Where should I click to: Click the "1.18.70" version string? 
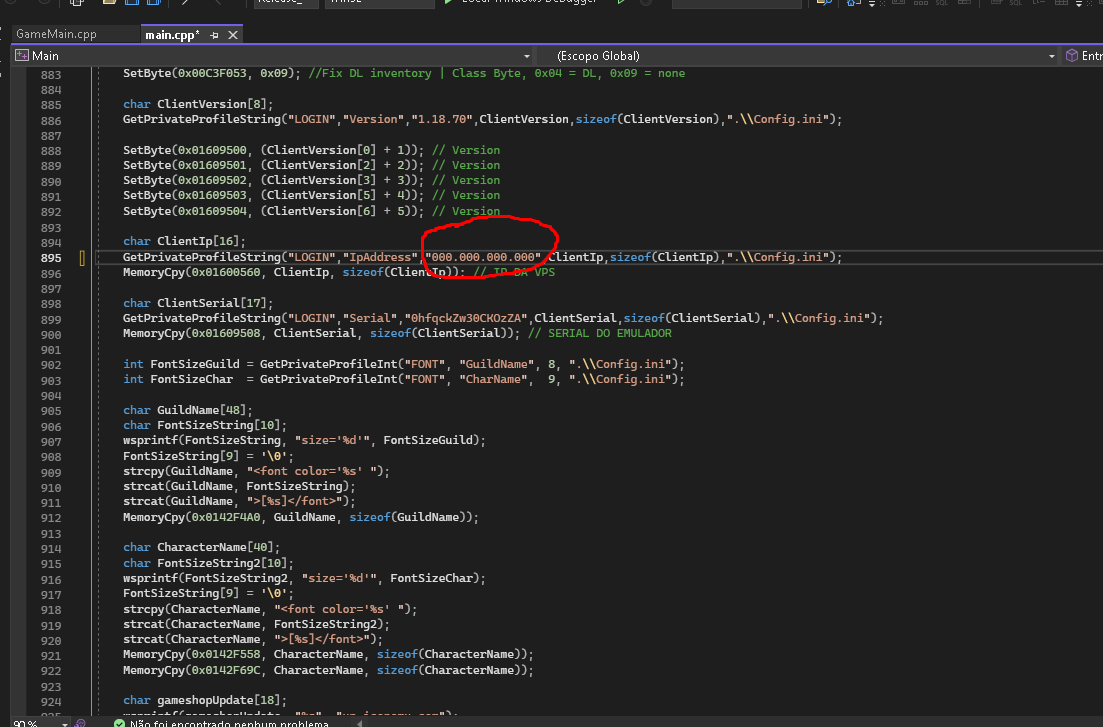click(x=442, y=119)
